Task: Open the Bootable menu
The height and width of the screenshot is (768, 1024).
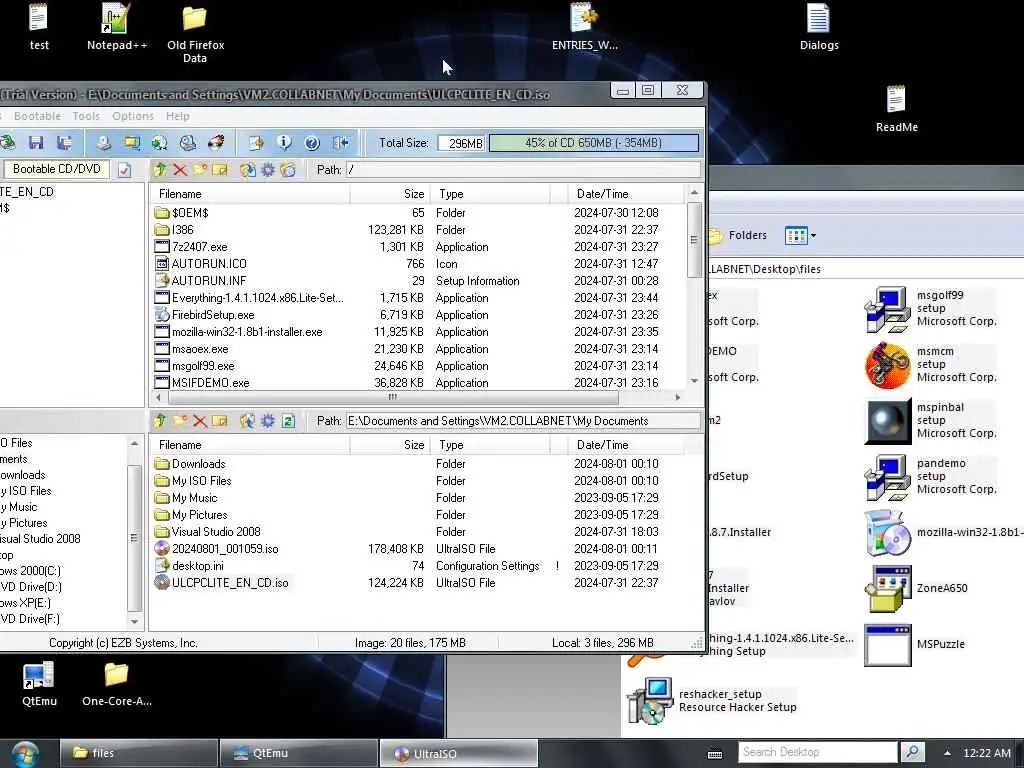Action: pyautogui.click(x=37, y=116)
